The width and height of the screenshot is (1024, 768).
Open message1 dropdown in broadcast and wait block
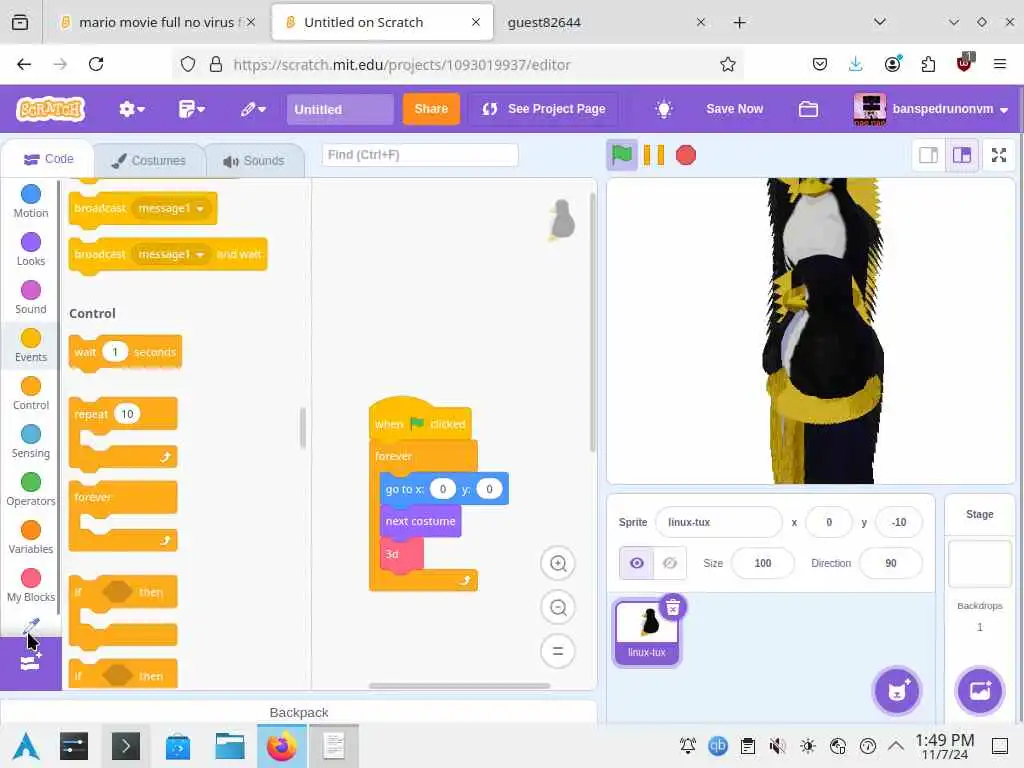pos(172,254)
